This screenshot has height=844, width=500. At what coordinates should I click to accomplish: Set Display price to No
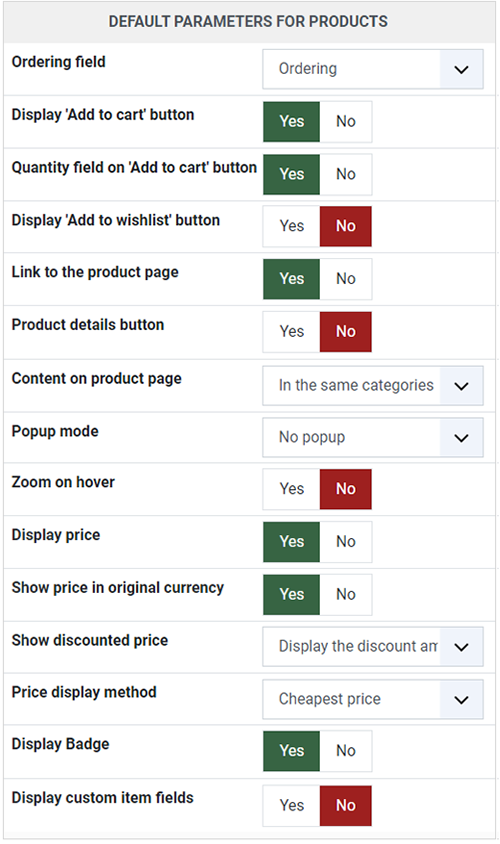pos(346,541)
